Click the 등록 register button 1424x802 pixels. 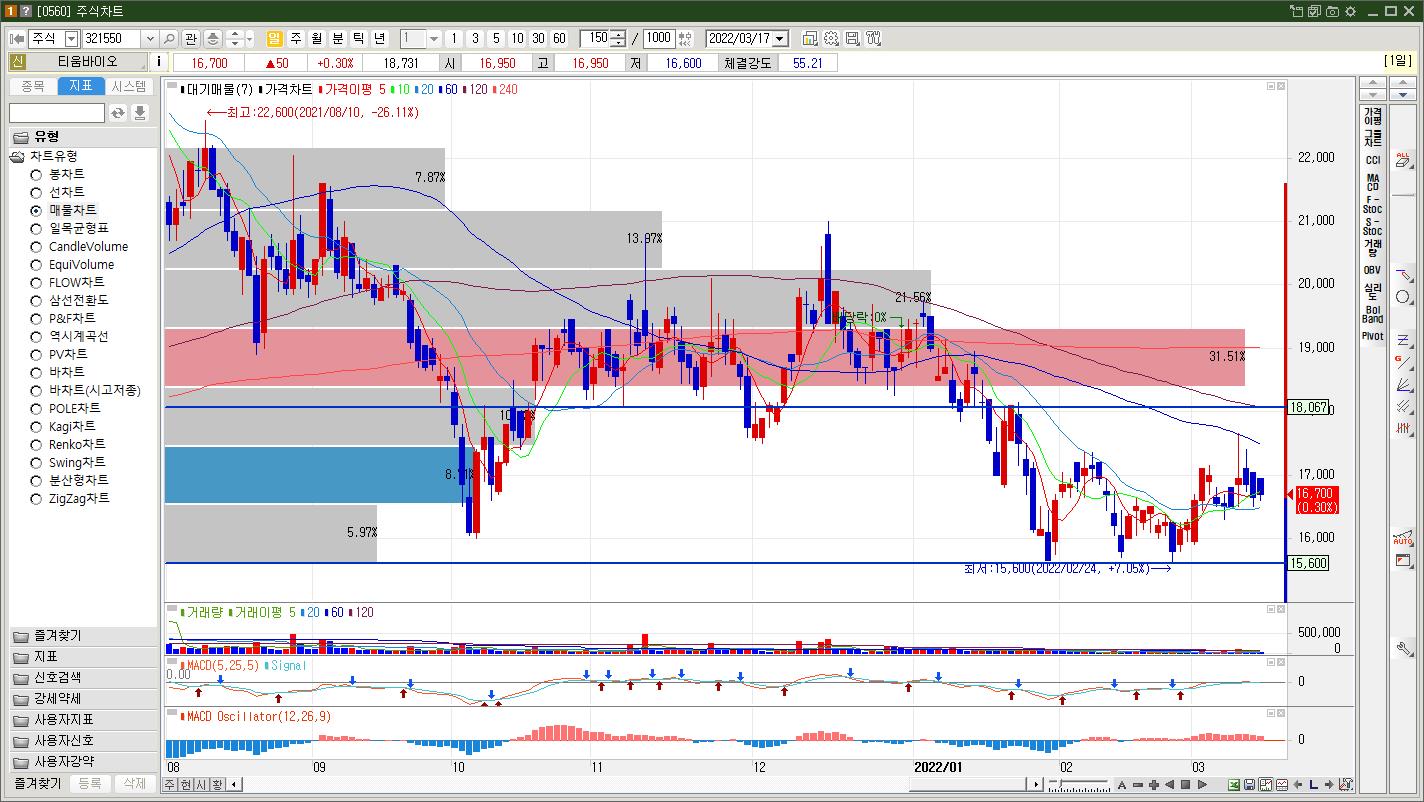tap(90, 784)
